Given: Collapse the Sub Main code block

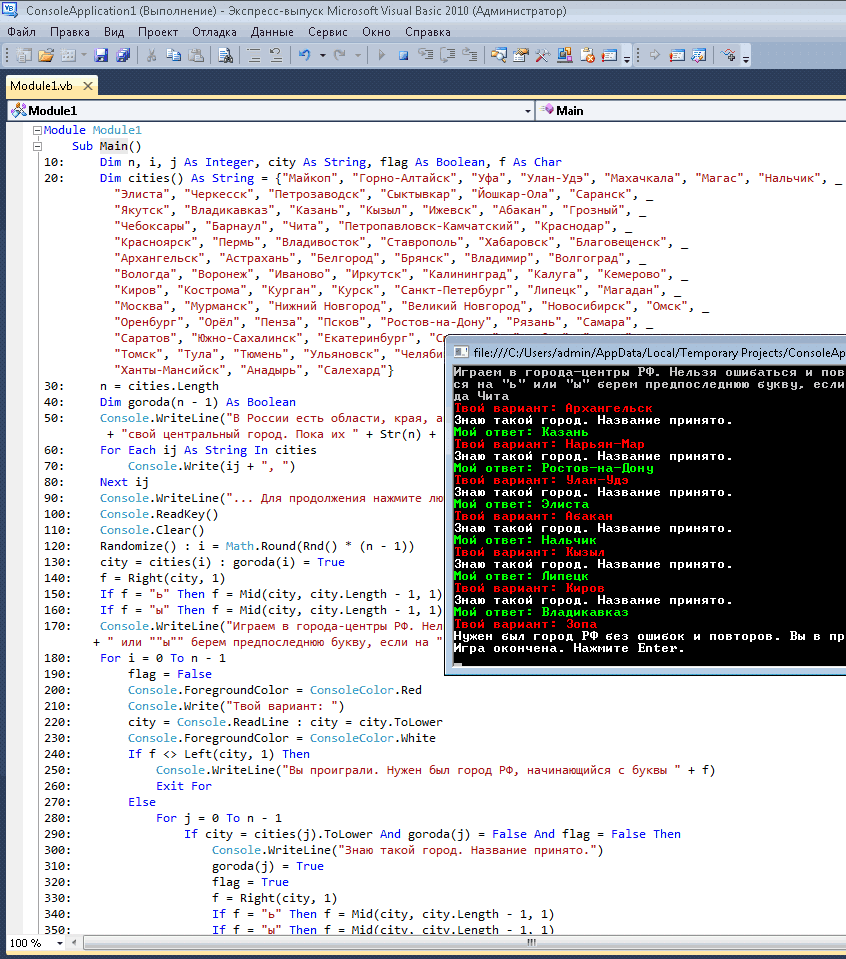Looking at the screenshot, I should pyautogui.click(x=37, y=146).
